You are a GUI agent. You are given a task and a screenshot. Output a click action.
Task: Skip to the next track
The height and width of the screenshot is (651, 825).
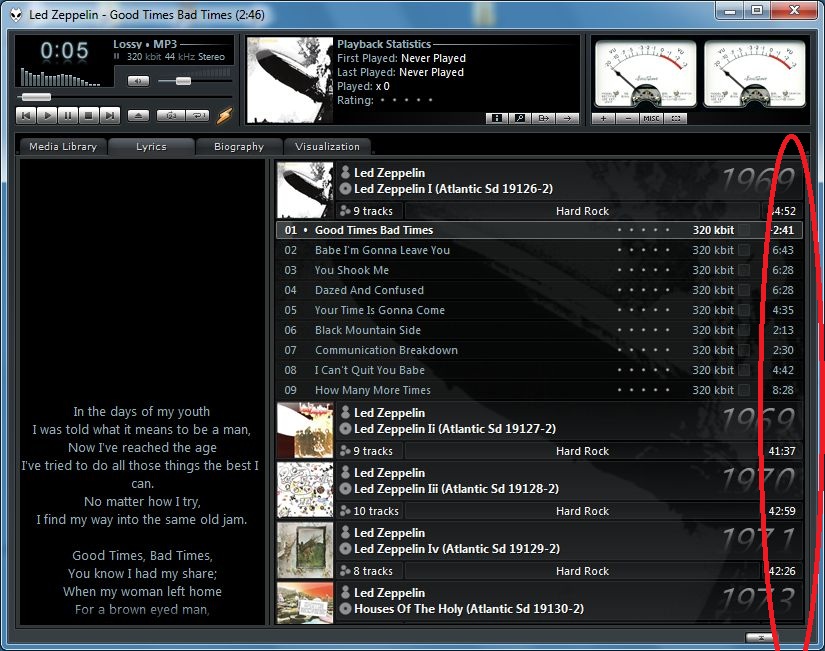(x=110, y=115)
